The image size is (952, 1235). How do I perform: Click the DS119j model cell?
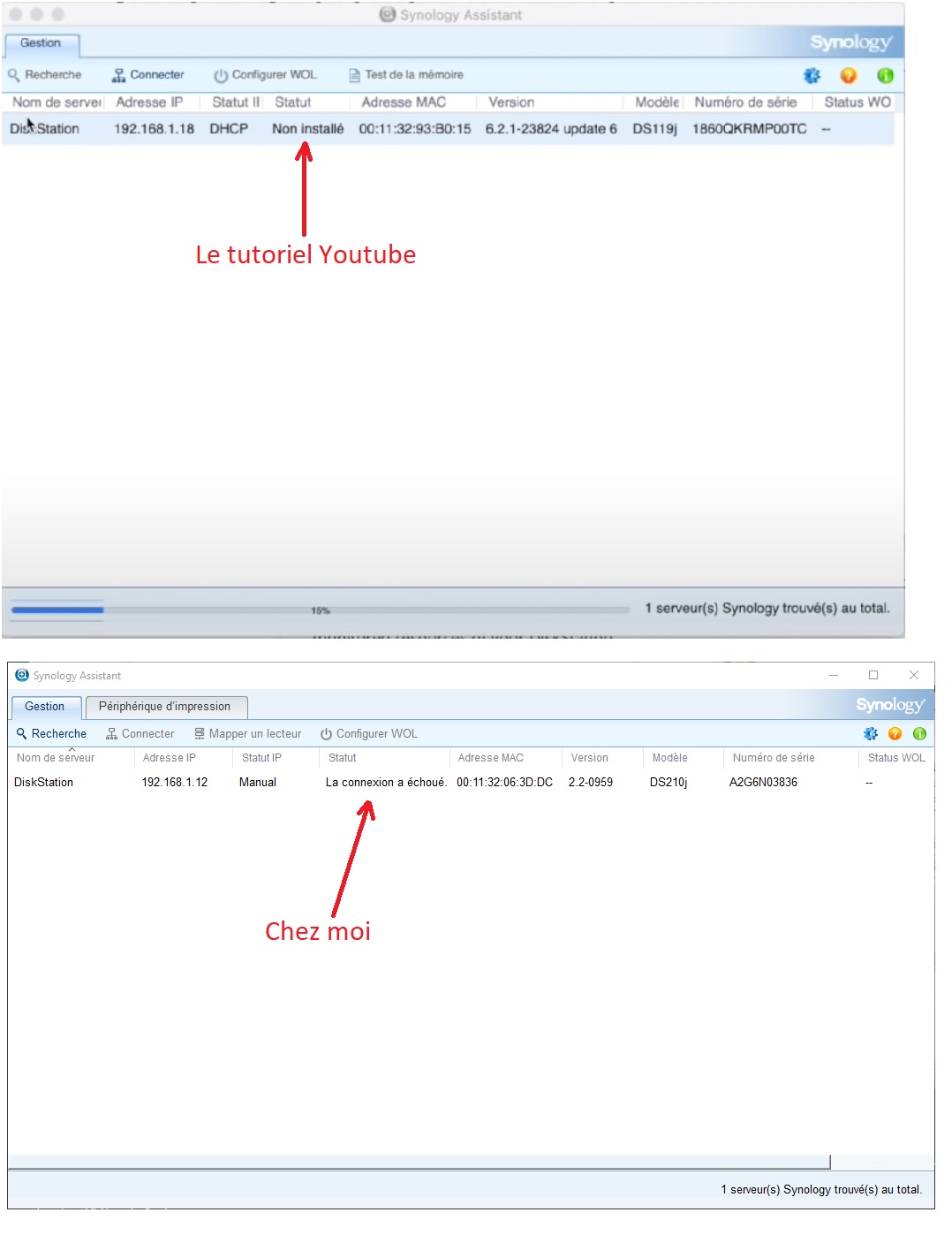click(654, 129)
